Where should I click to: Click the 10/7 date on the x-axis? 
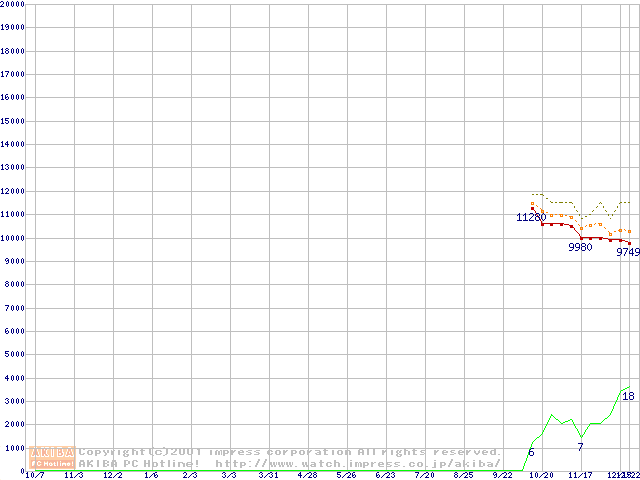point(34,475)
